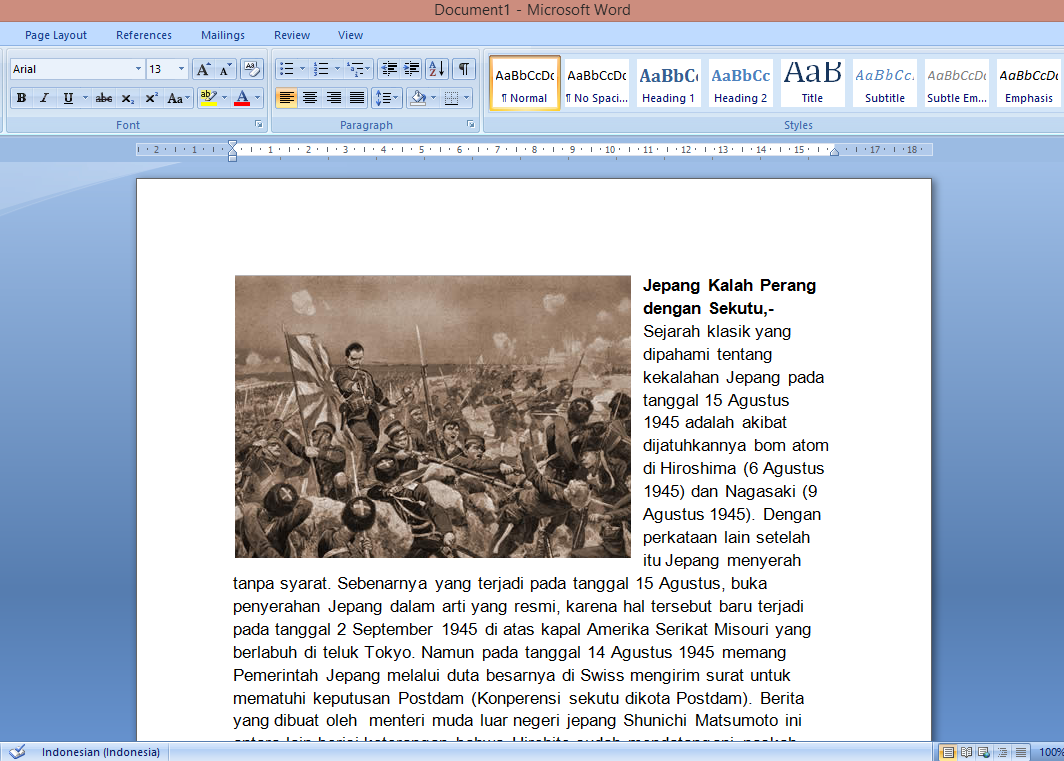Click the red font color swatch

[241, 98]
